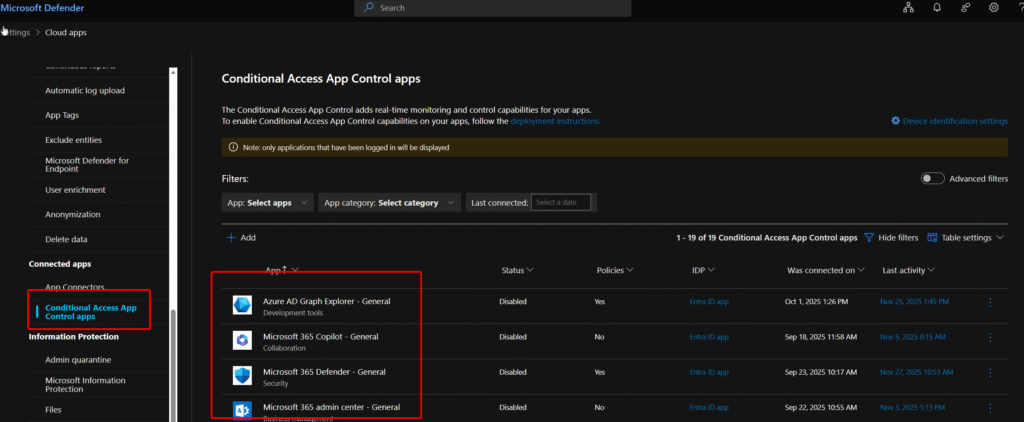Open the deployment instructions link

(x=555, y=121)
